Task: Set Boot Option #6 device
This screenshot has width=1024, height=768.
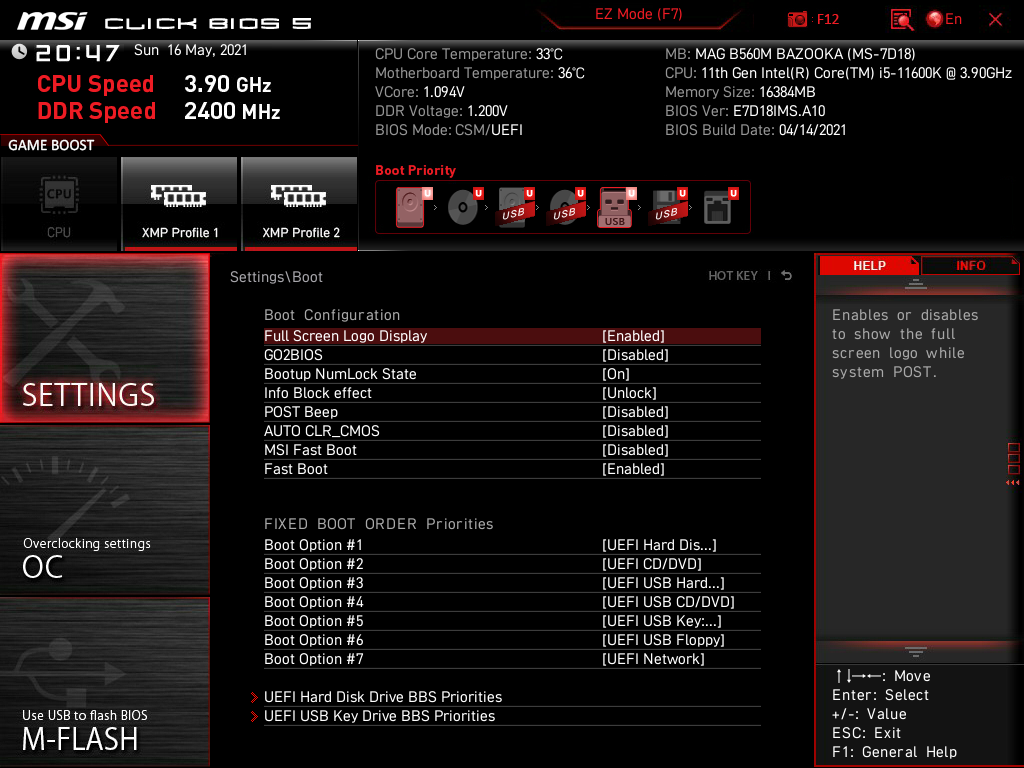Action: [512, 639]
